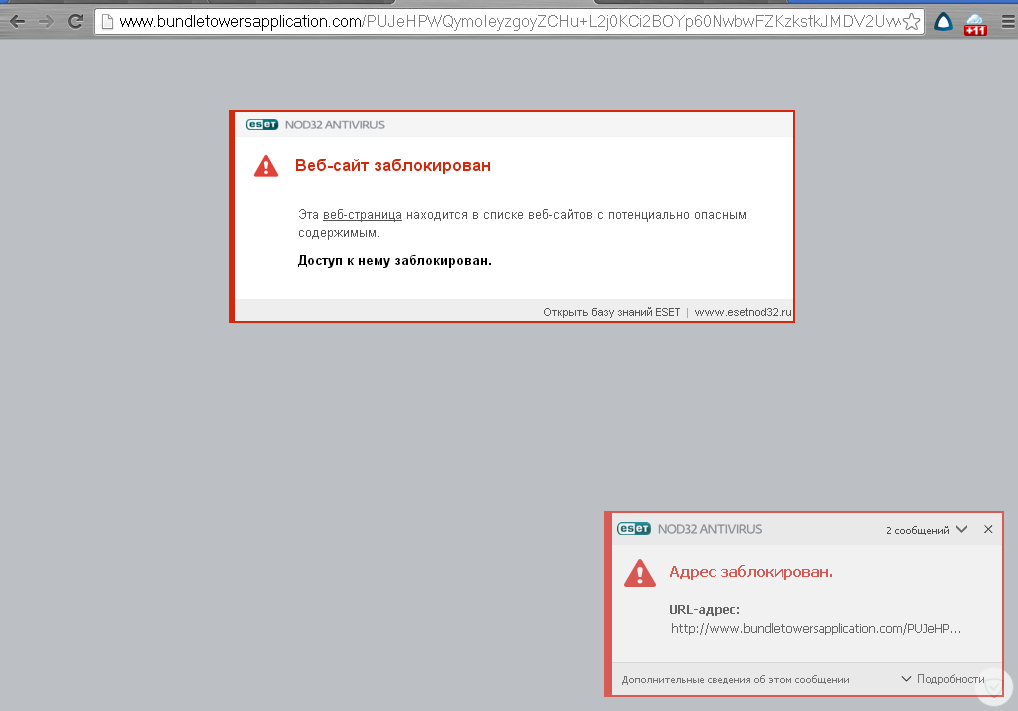Click 'NOD32 ANTIVIRUS' title on block page
This screenshot has width=1018, height=711.
[x=334, y=125]
